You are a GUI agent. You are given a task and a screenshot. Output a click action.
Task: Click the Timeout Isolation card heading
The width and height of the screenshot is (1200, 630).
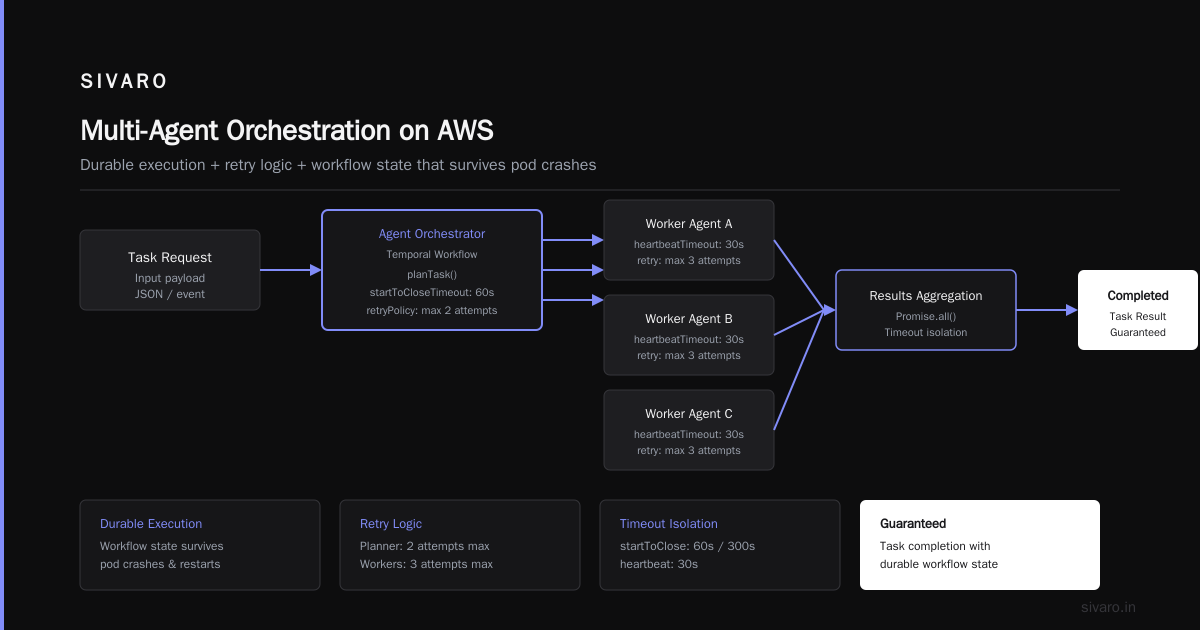coord(669,524)
